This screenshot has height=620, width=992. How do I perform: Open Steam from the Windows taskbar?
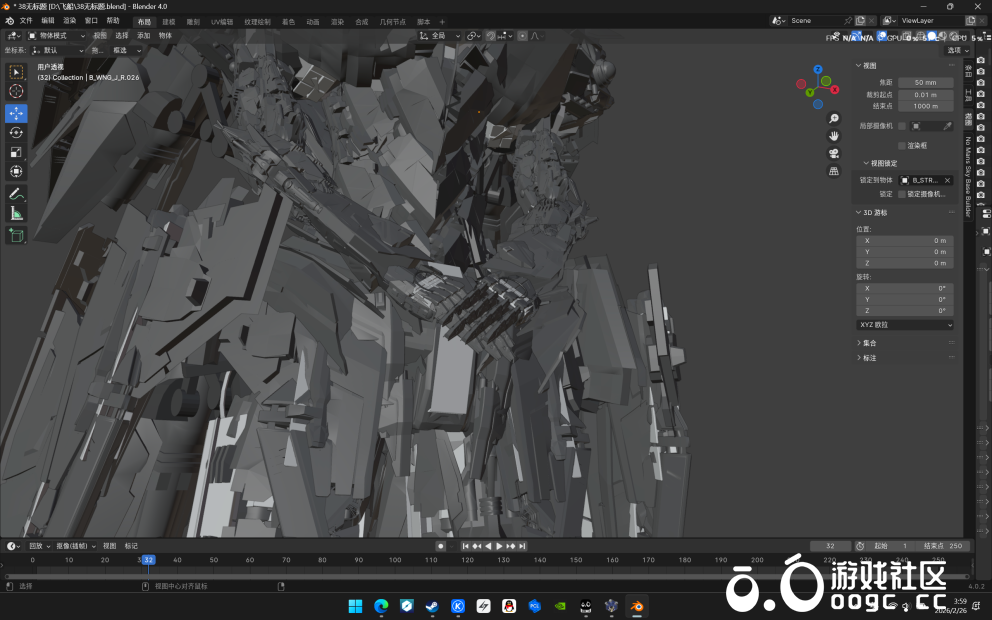coord(432,606)
